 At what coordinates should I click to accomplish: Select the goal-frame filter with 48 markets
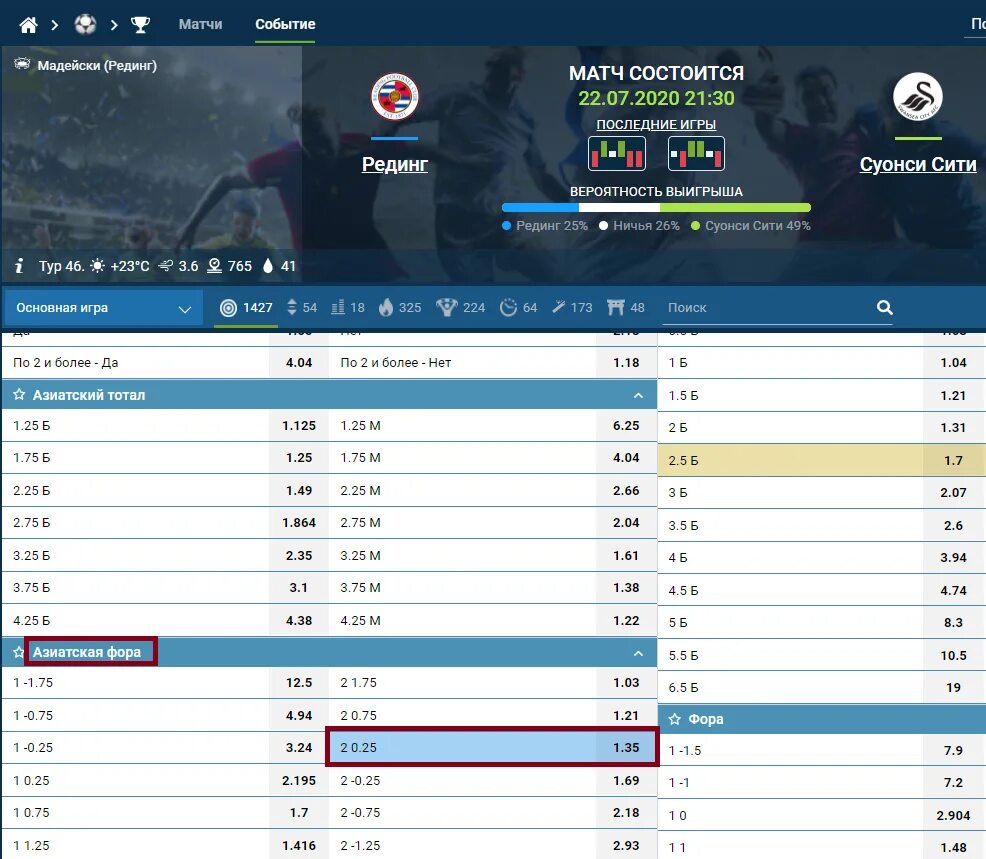pos(626,308)
